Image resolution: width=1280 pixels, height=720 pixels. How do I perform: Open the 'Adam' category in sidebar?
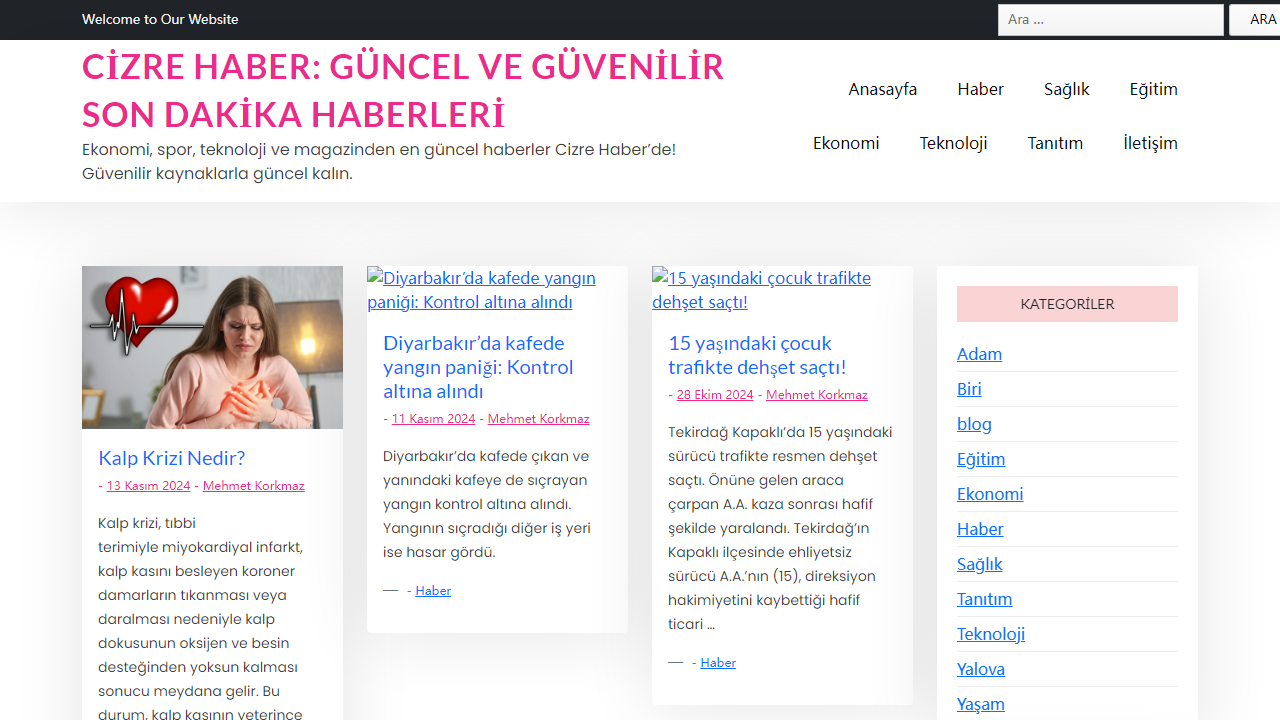click(x=979, y=354)
